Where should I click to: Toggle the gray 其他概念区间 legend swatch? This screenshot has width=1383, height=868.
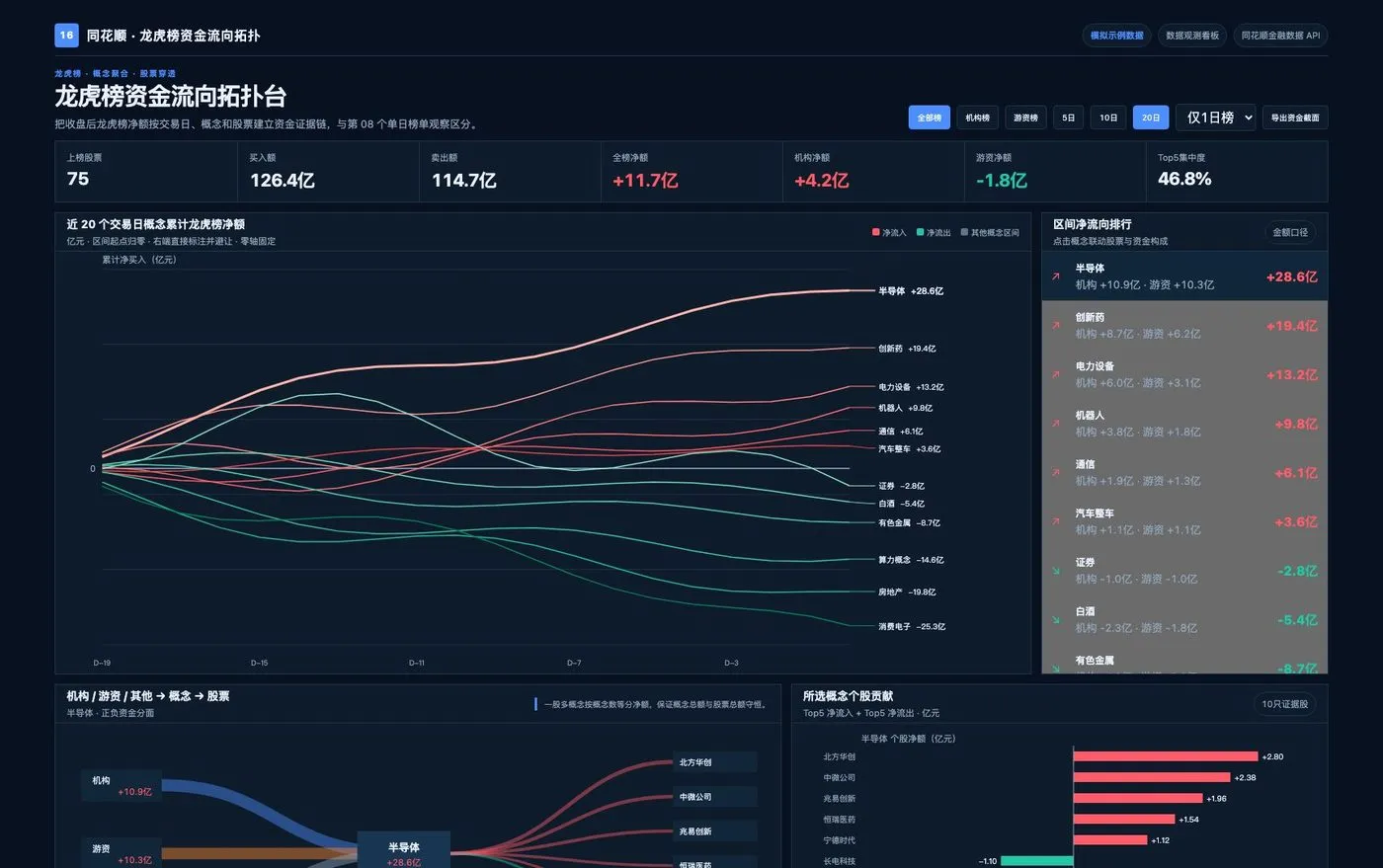click(964, 233)
